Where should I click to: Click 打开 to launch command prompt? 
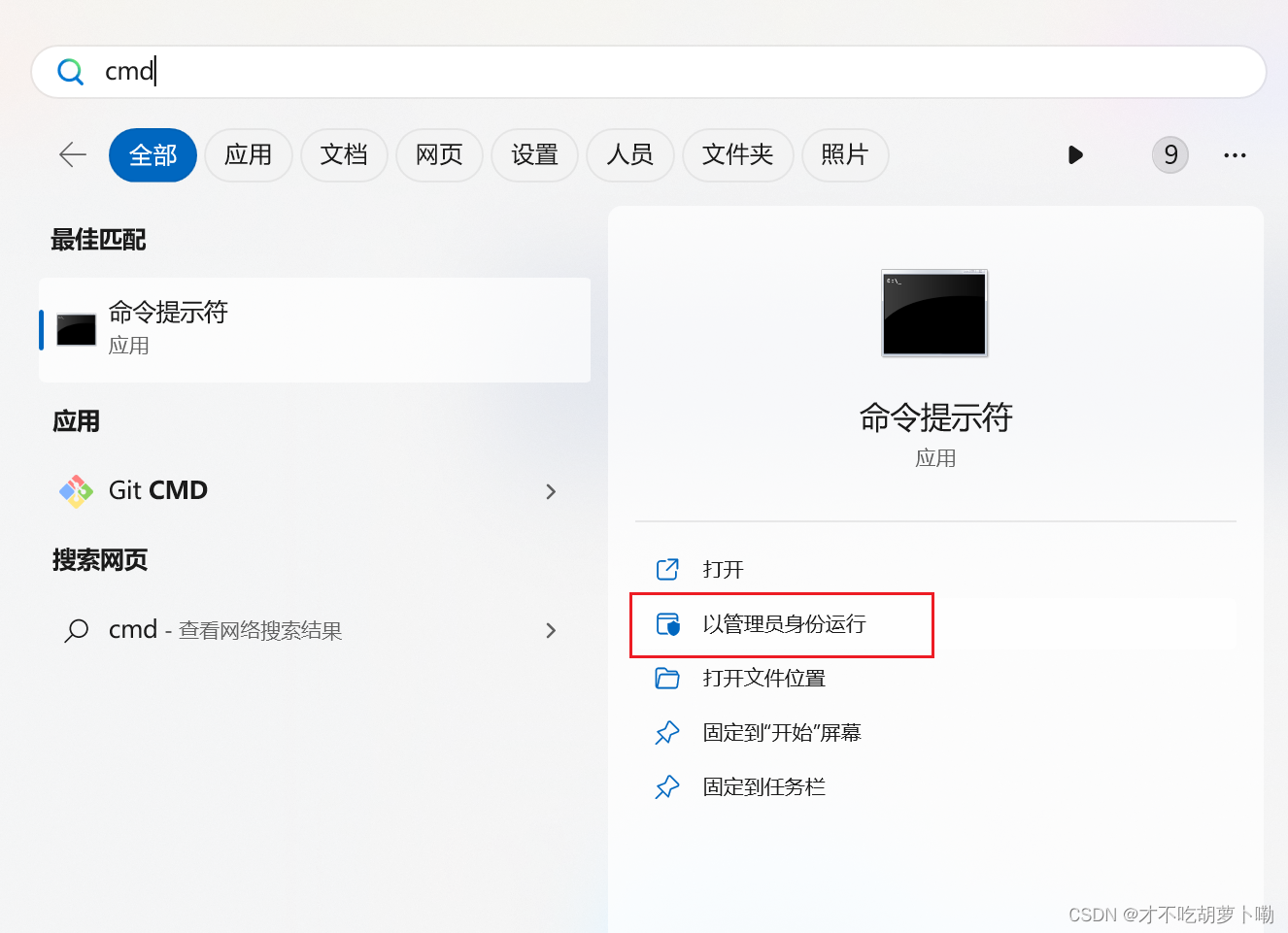(x=935, y=569)
